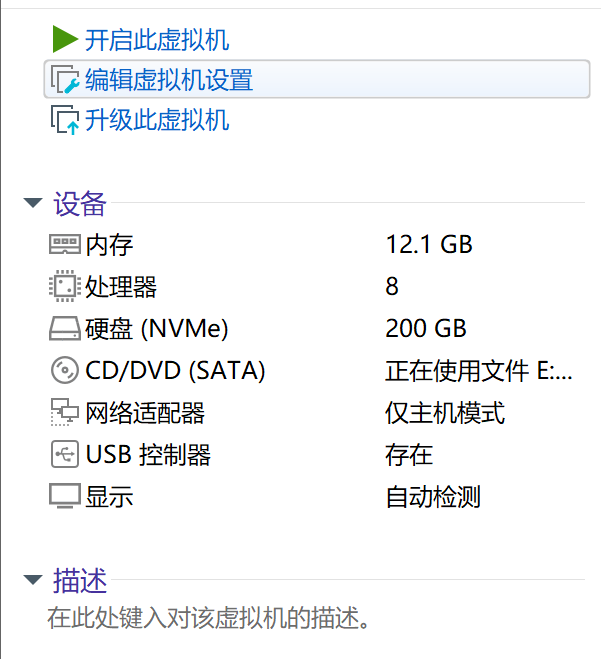Open 开启此虚拟机 link
The height and width of the screenshot is (659, 601).
tap(157, 40)
